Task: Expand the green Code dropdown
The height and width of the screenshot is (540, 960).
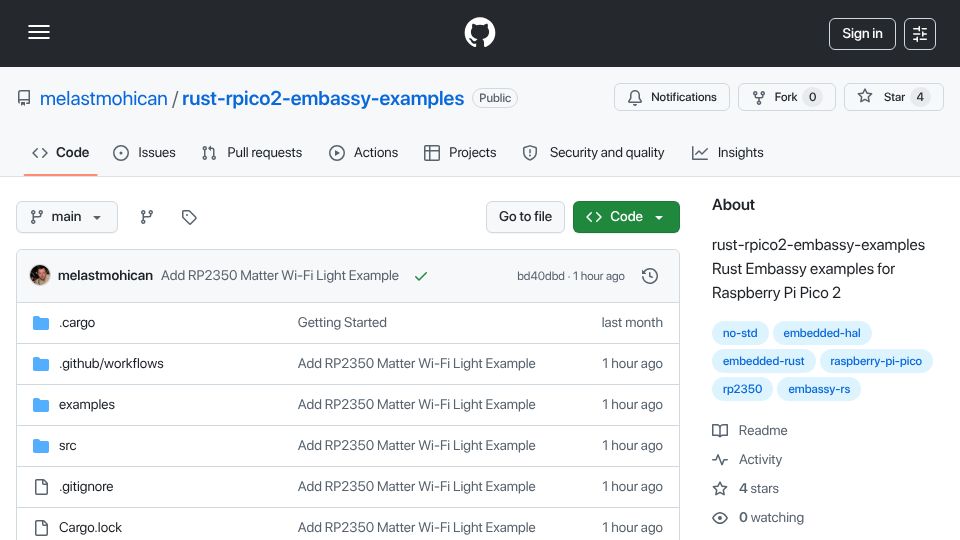Action: pyautogui.click(x=626, y=217)
